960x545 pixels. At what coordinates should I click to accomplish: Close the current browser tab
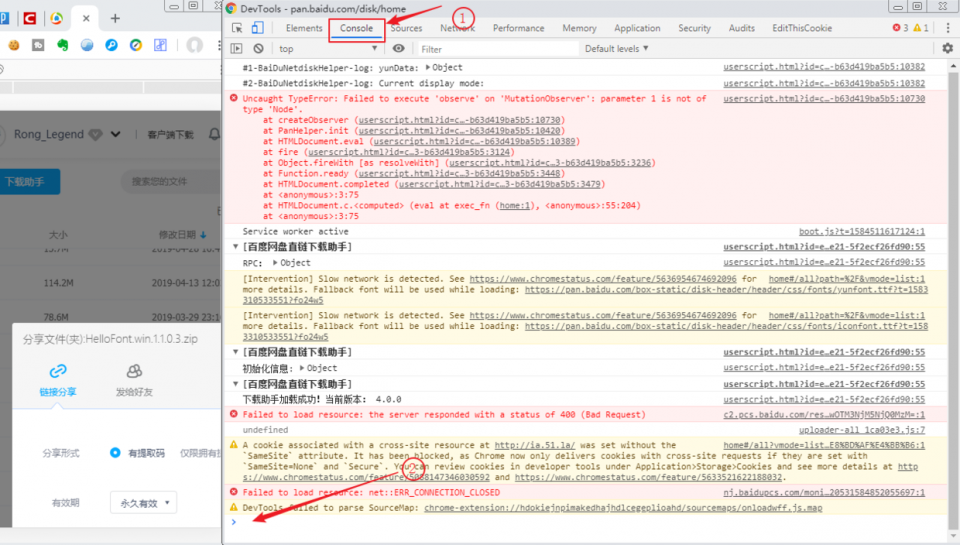click(86, 18)
